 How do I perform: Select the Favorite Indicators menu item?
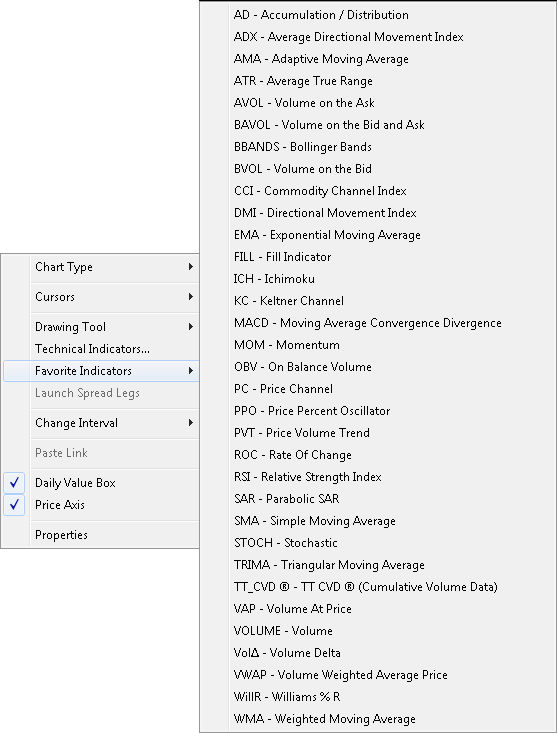point(101,371)
